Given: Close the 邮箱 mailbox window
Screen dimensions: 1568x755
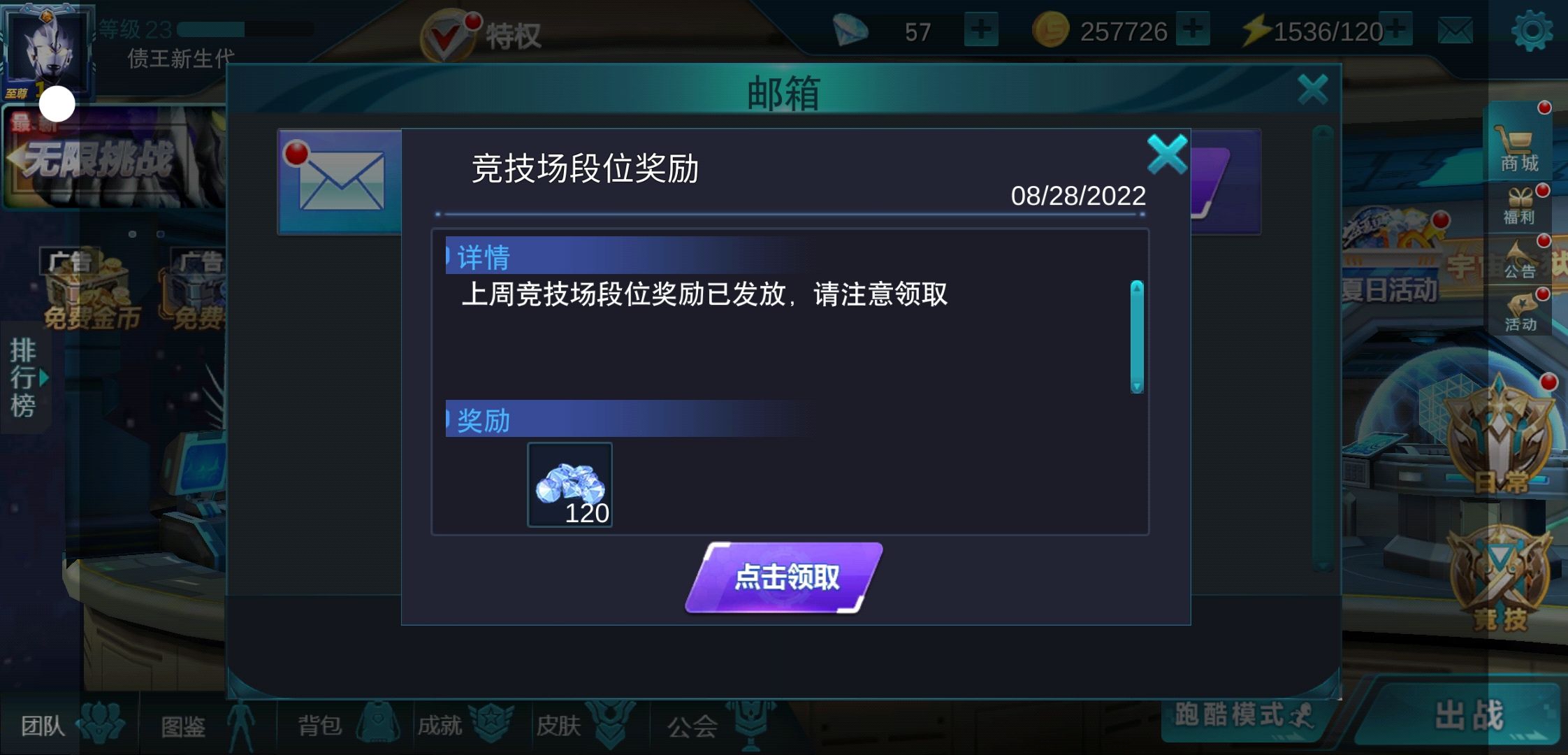Looking at the screenshot, I should click(x=1312, y=89).
